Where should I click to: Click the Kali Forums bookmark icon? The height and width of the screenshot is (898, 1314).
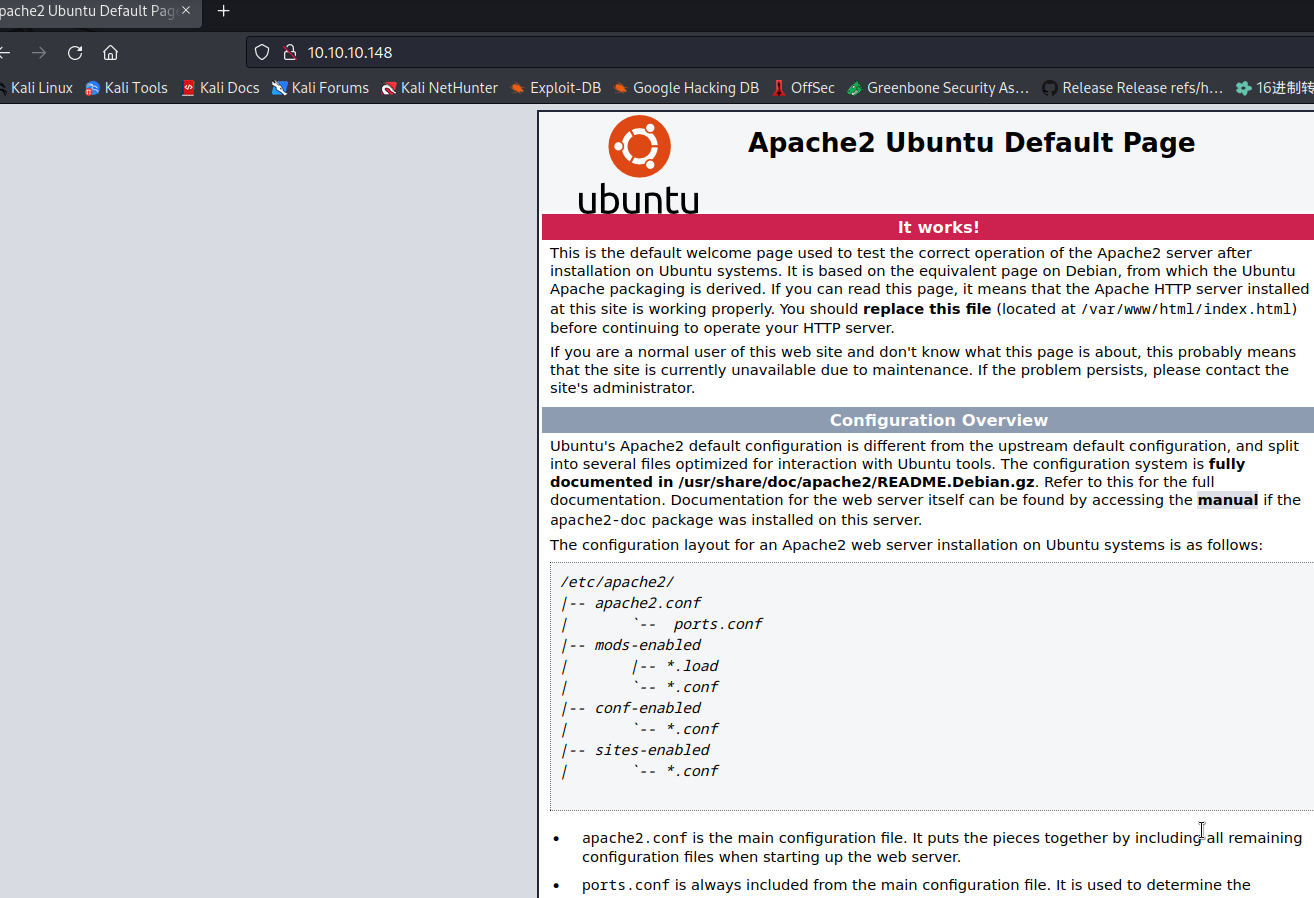[280, 88]
